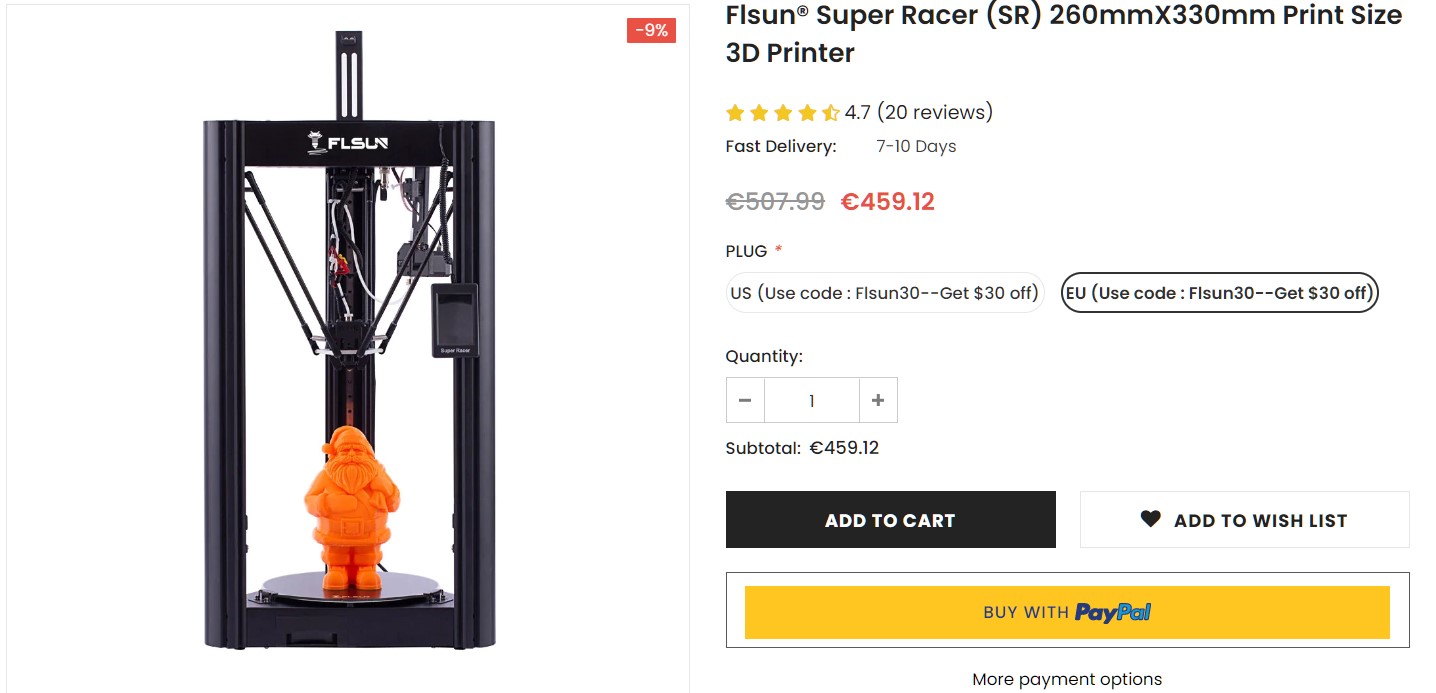Click the quantity input field
Image resolution: width=1436 pixels, height=693 pixels.
point(811,399)
